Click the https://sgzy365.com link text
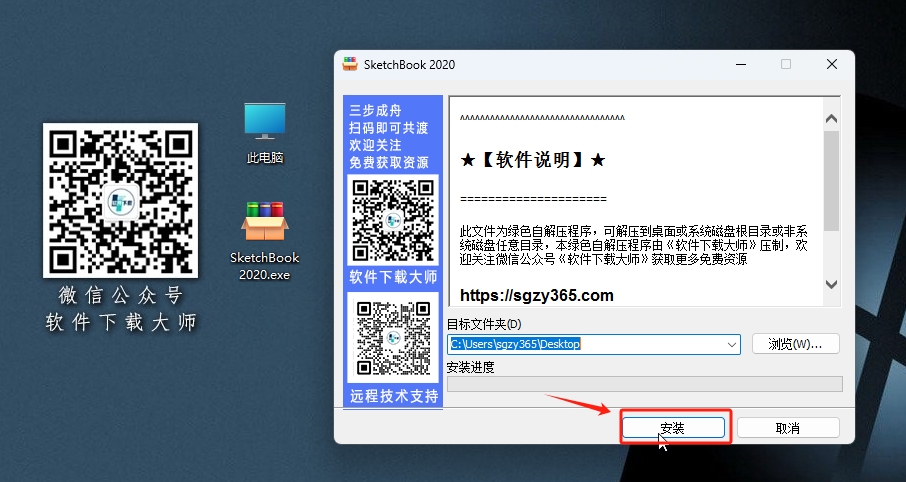The height and width of the screenshot is (482, 906). (x=537, y=295)
